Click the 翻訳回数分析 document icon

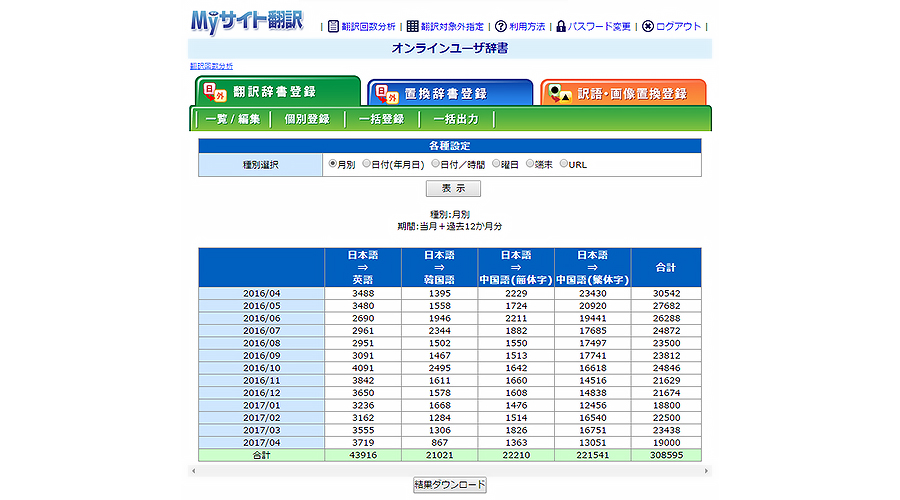(333, 26)
